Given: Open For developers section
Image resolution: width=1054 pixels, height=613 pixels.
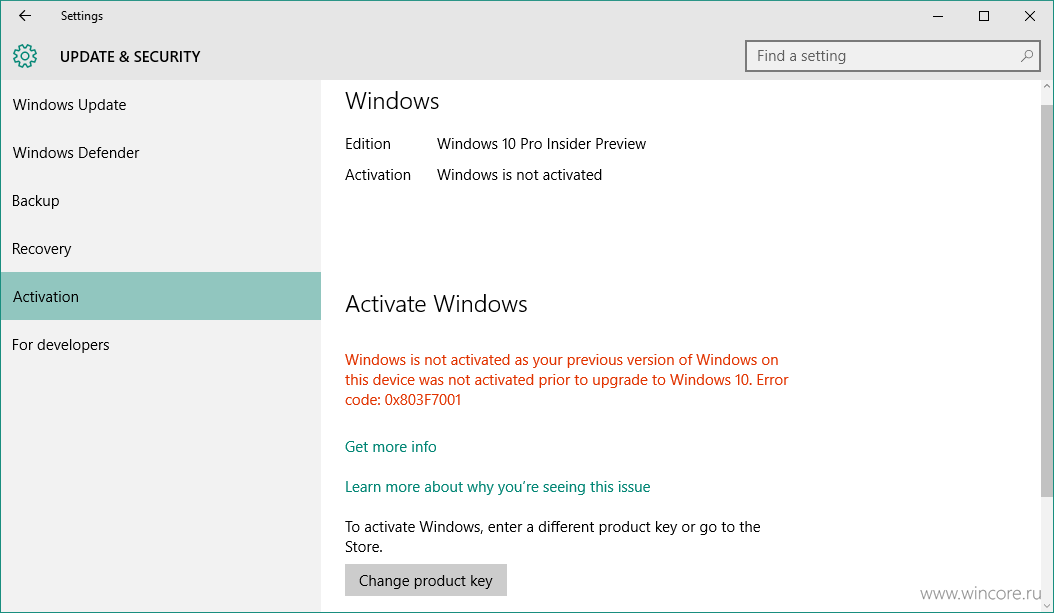Looking at the screenshot, I should tap(161, 345).
